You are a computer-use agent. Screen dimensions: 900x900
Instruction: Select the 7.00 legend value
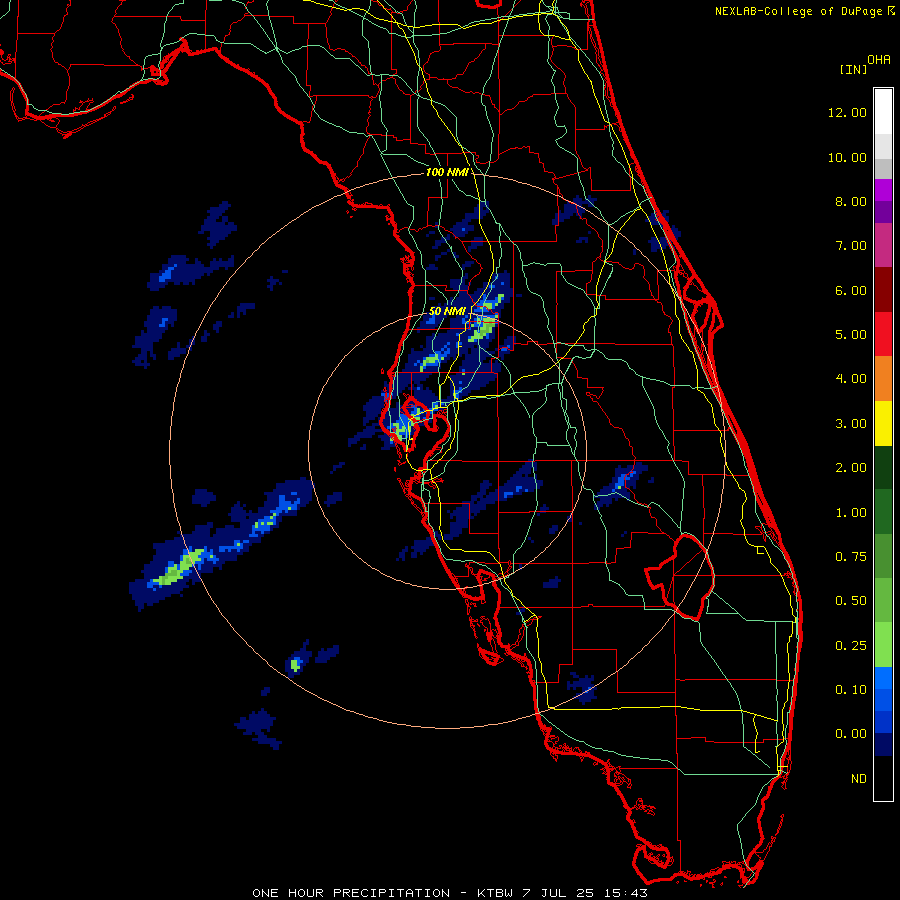pyautogui.click(x=851, y=246)
